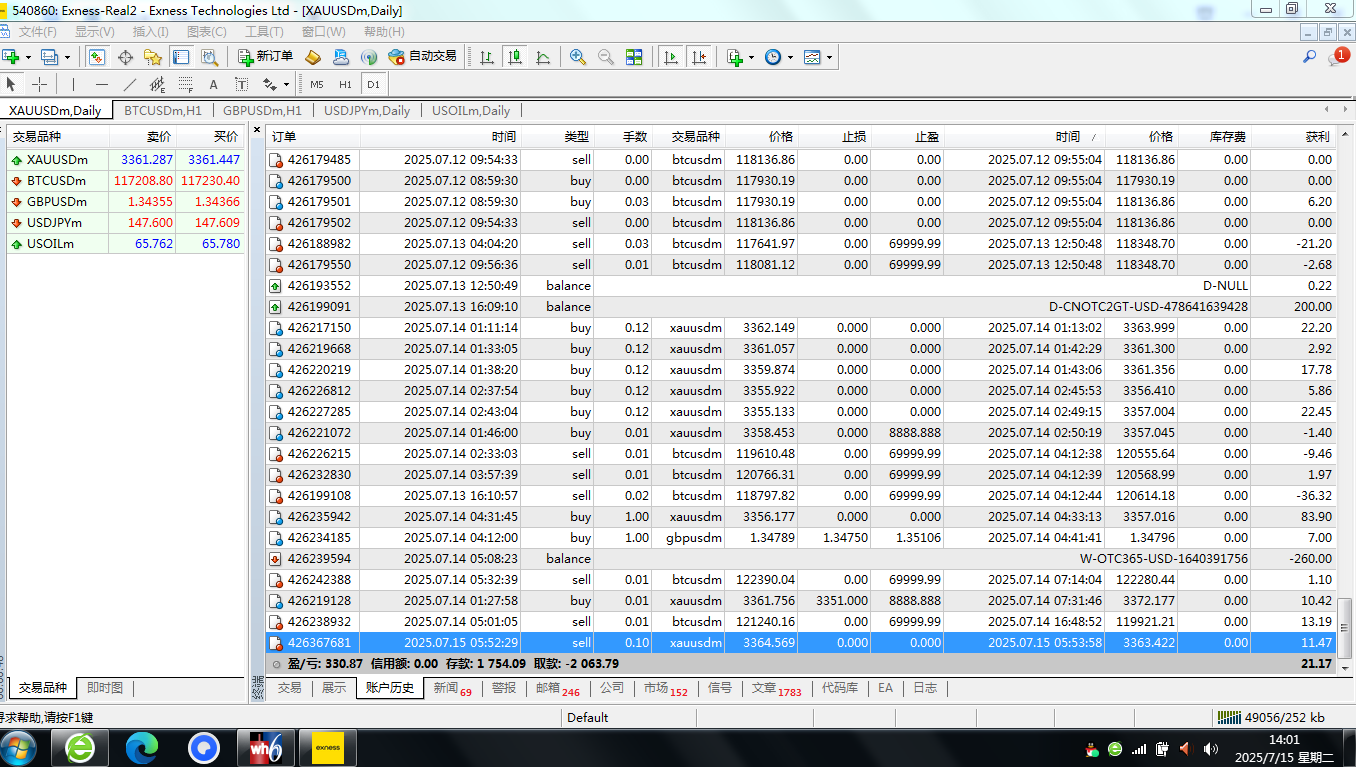Open the 图表(C) menu

[207, 32]
